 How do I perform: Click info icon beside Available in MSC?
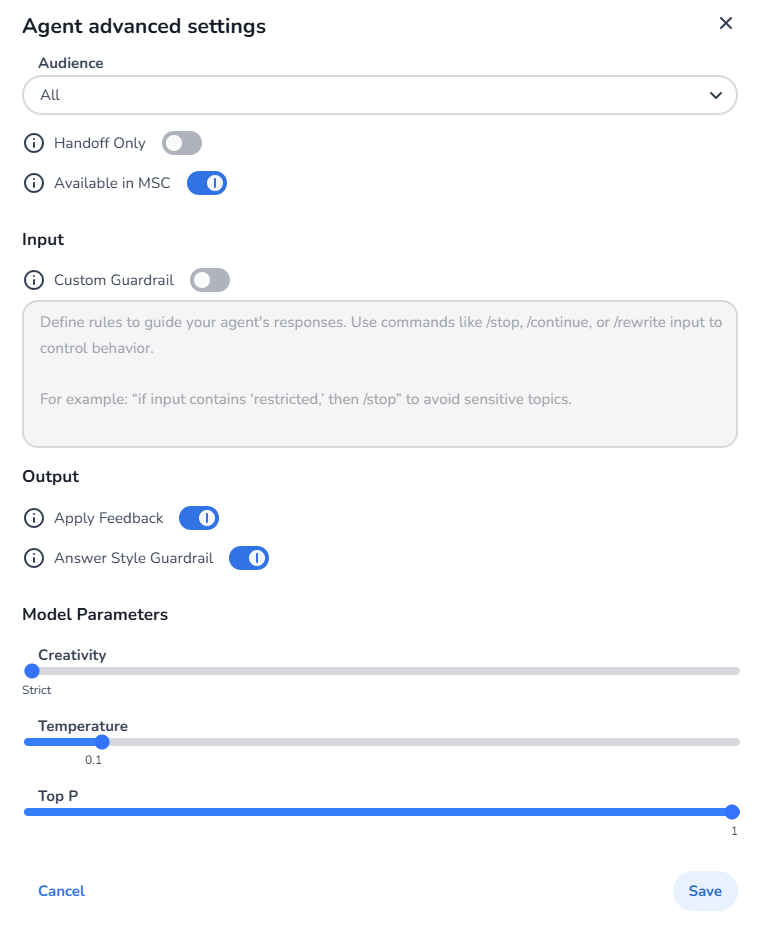(x=34, y=183)
